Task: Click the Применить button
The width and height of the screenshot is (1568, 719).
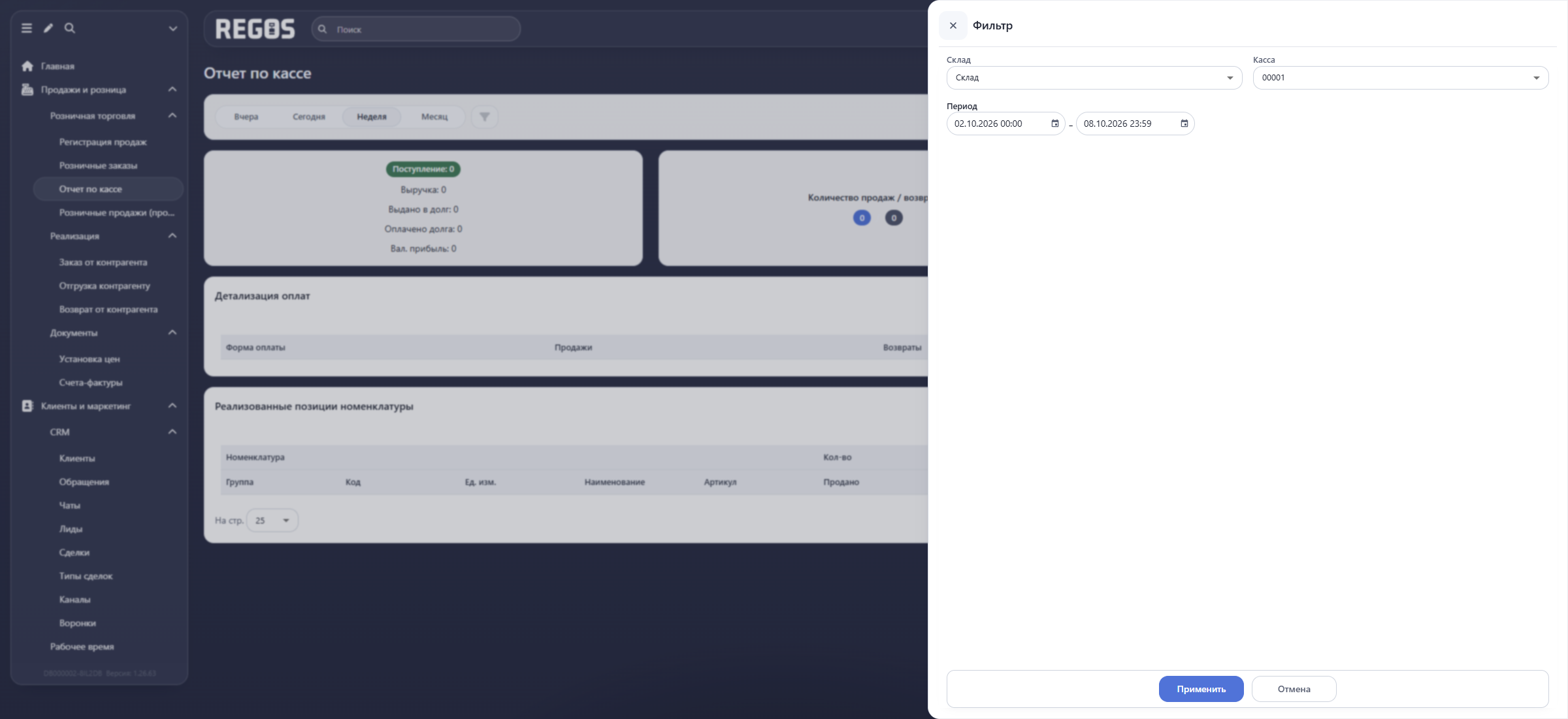Action: pos(1201,689)
